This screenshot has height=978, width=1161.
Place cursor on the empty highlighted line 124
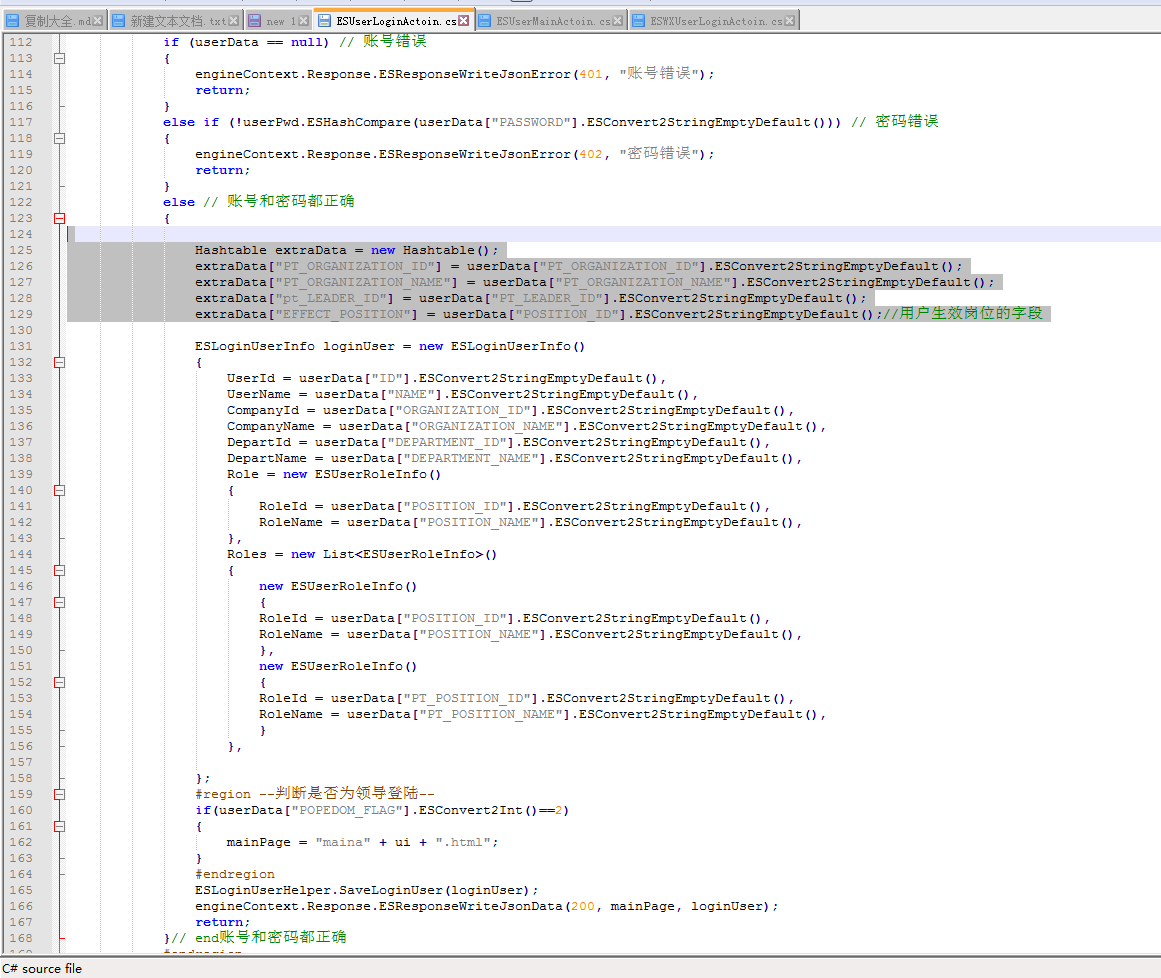click(615, 235)
